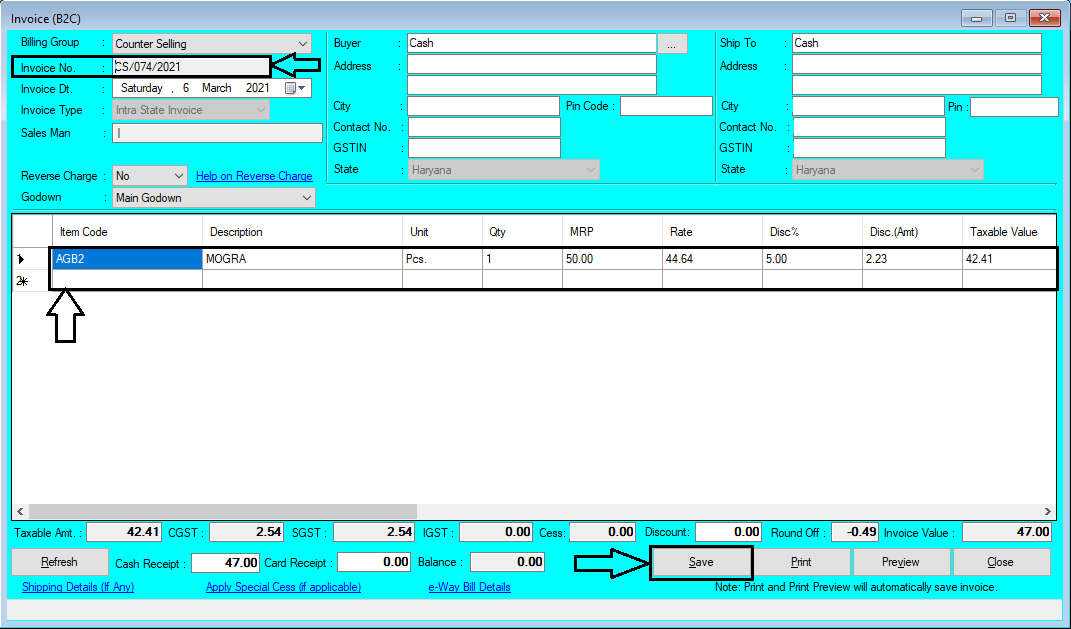Click the Buyer lookup "..." button

(672, 42)
